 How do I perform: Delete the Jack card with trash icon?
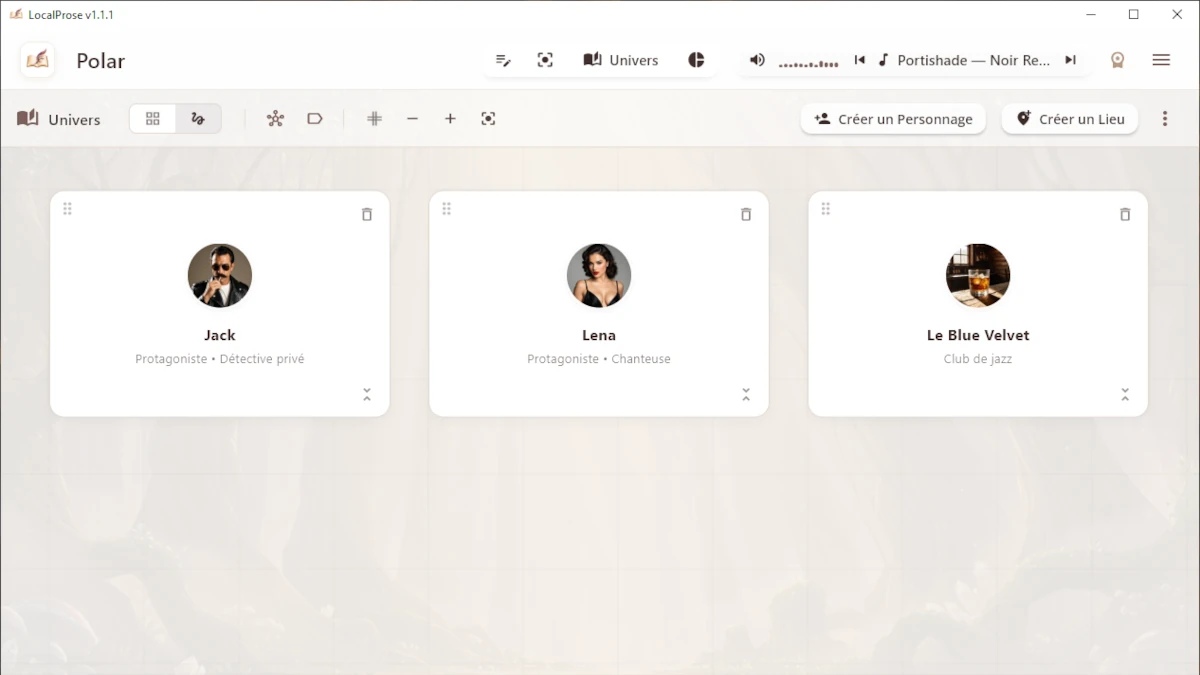click(367, 214)
